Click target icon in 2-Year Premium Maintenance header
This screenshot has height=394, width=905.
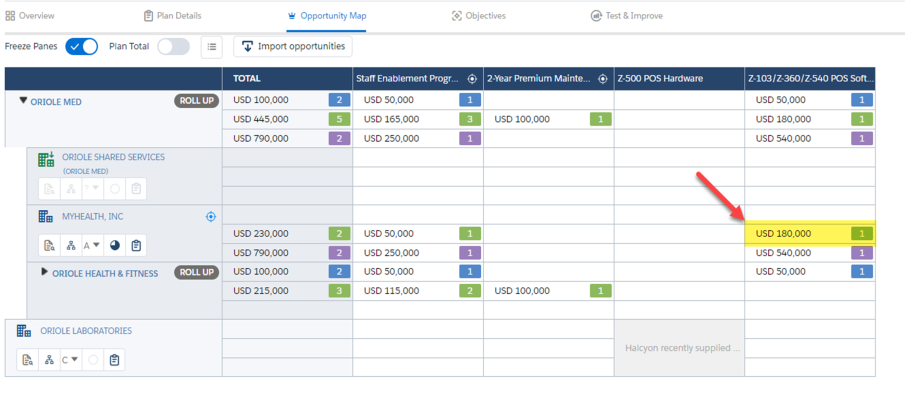603,79
